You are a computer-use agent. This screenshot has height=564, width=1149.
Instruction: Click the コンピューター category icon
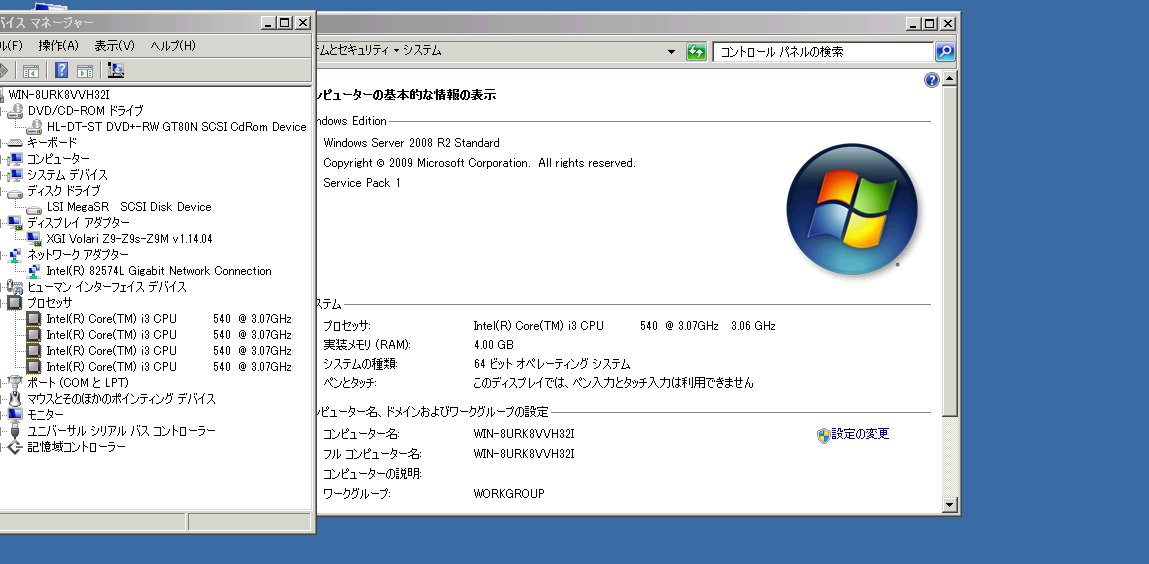point(15,159)
